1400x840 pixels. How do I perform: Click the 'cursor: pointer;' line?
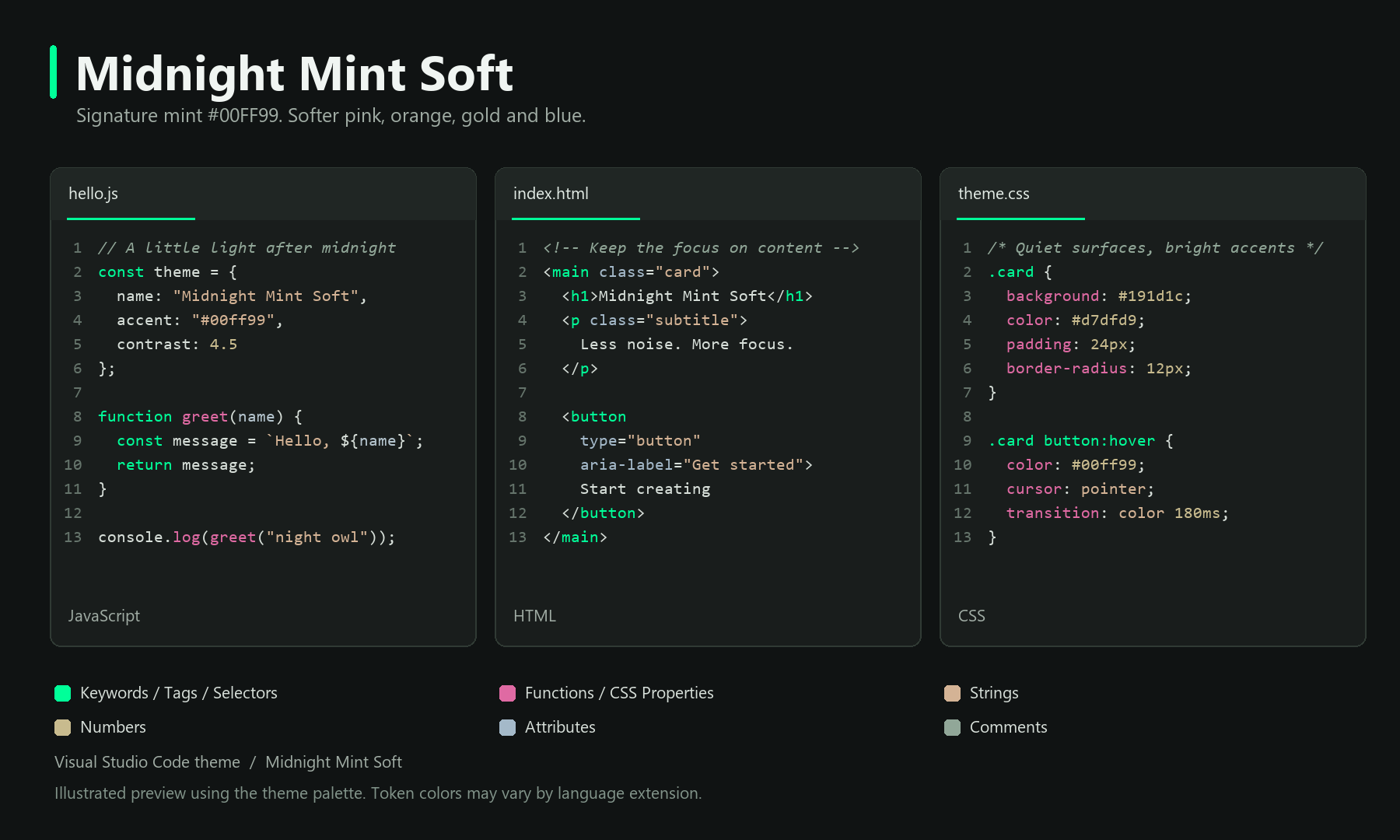(1080, 488)
